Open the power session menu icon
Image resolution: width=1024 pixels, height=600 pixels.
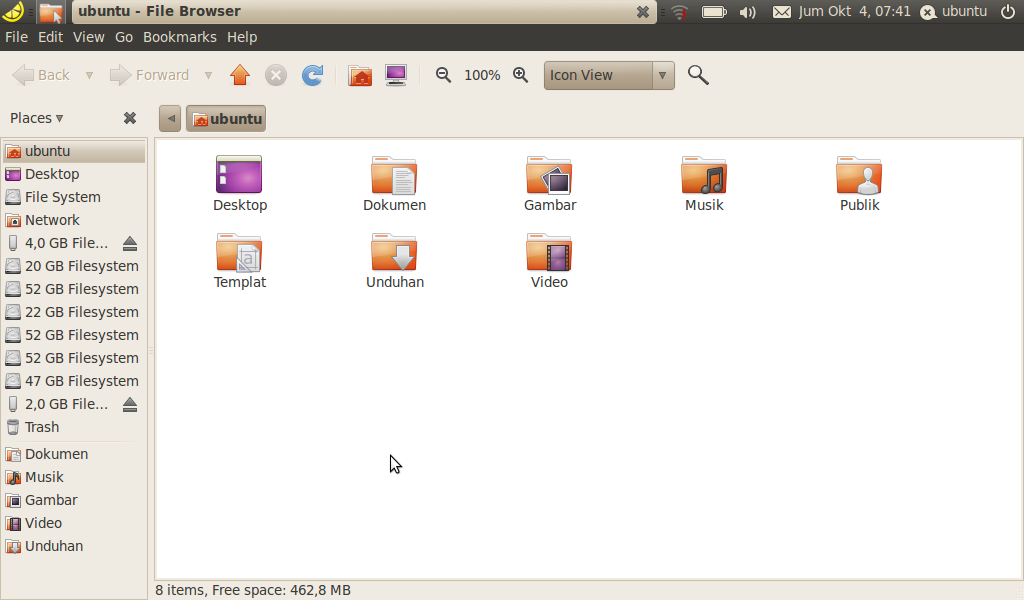[1008, 11]
